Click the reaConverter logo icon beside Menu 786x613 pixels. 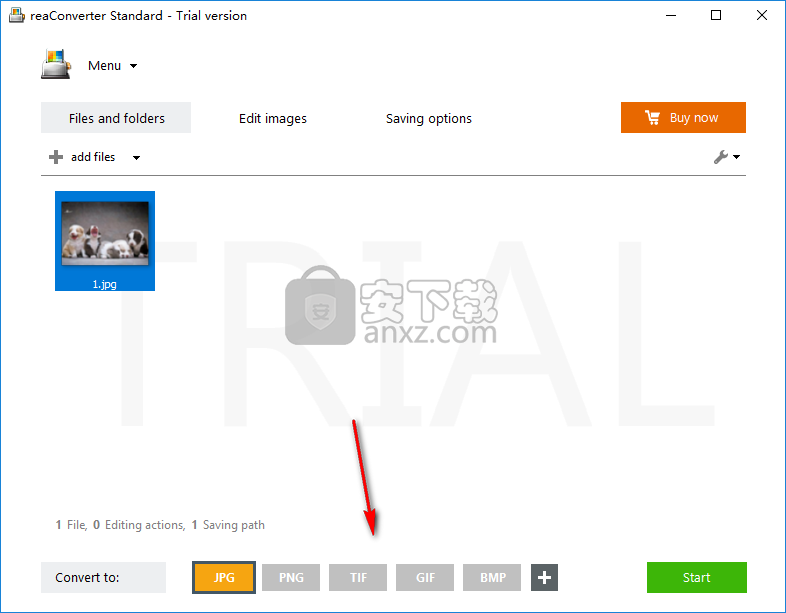[56, 64]
